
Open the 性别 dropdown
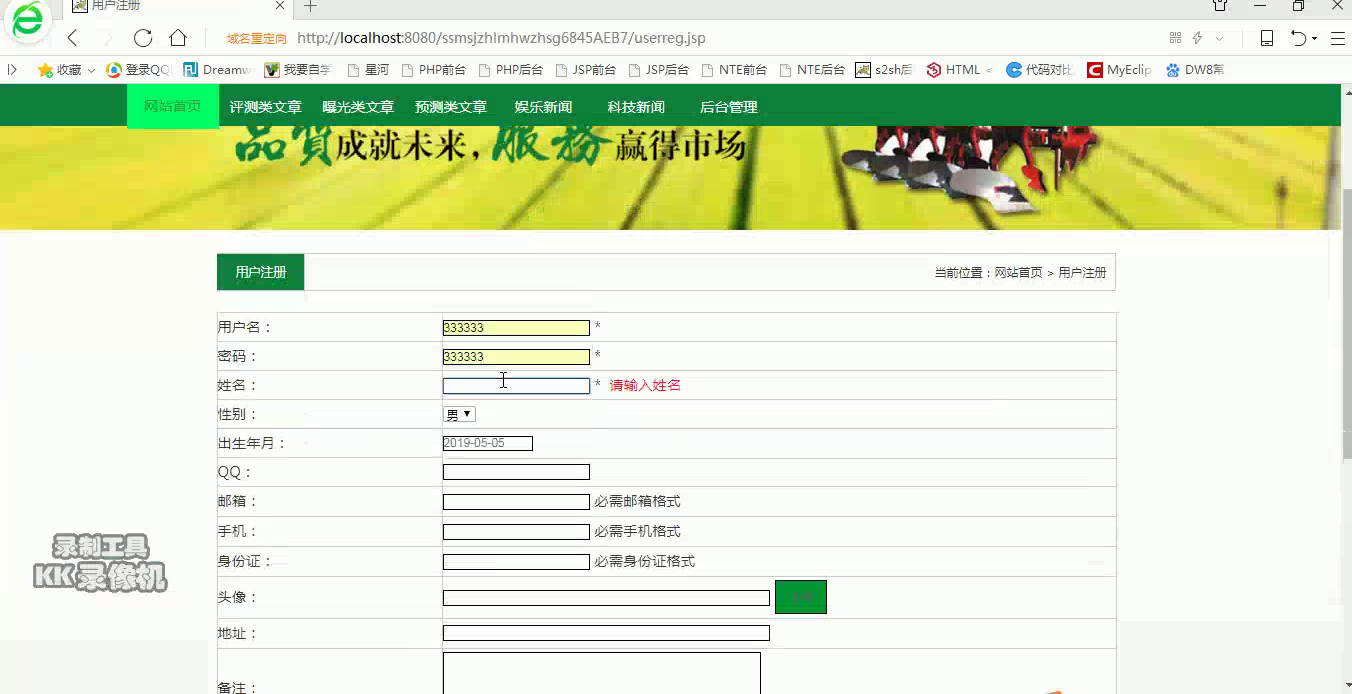(459, 414)
